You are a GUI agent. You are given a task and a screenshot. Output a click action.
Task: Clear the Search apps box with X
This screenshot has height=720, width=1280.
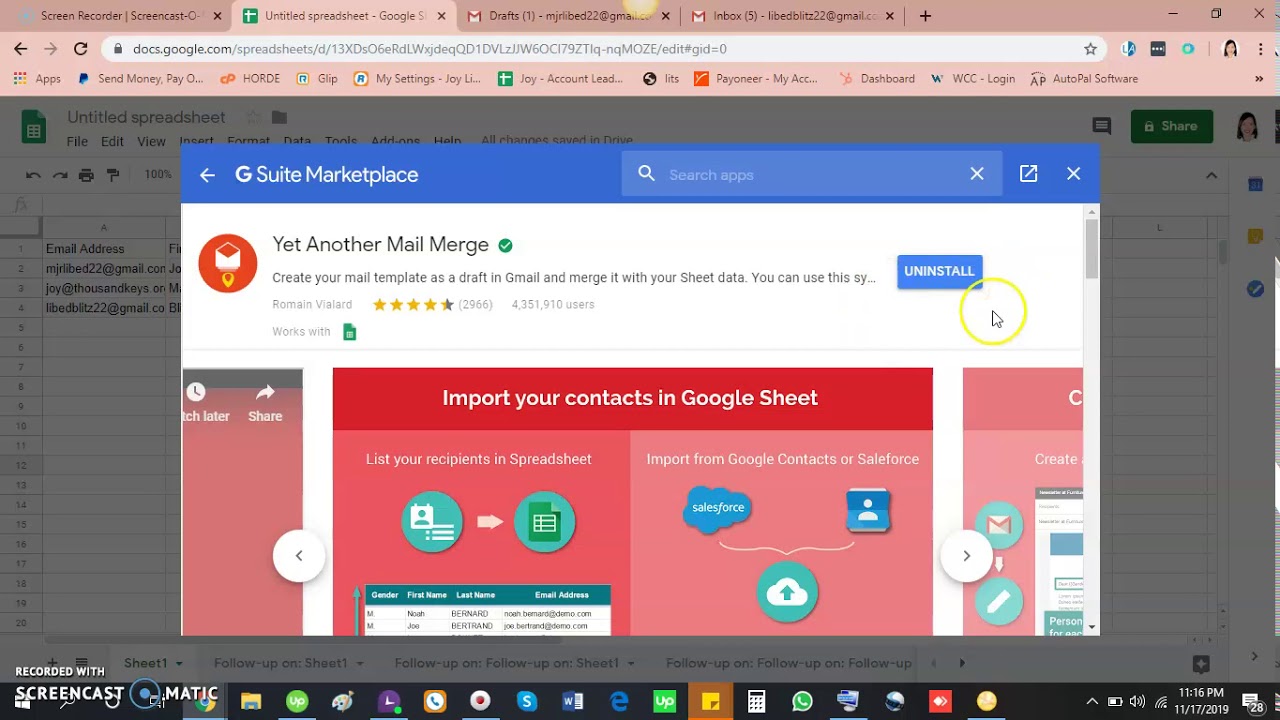[977, 174]
